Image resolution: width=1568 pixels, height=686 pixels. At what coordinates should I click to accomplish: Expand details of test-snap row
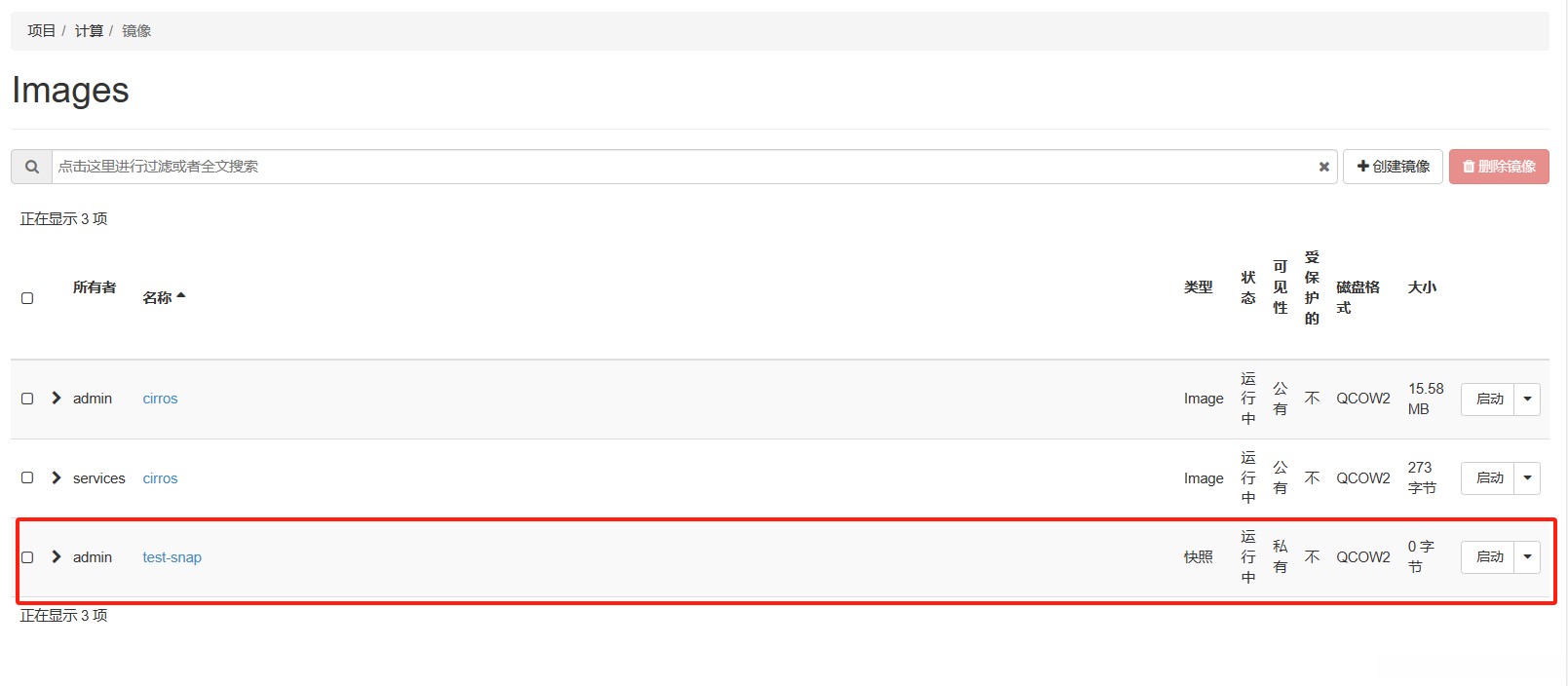pyautogui.click(x=57, y=556)
